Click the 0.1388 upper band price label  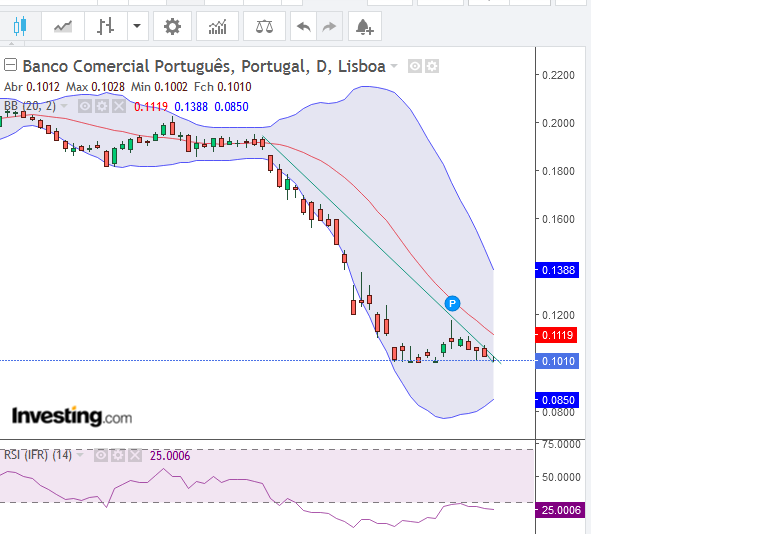[x=557, y=270]
